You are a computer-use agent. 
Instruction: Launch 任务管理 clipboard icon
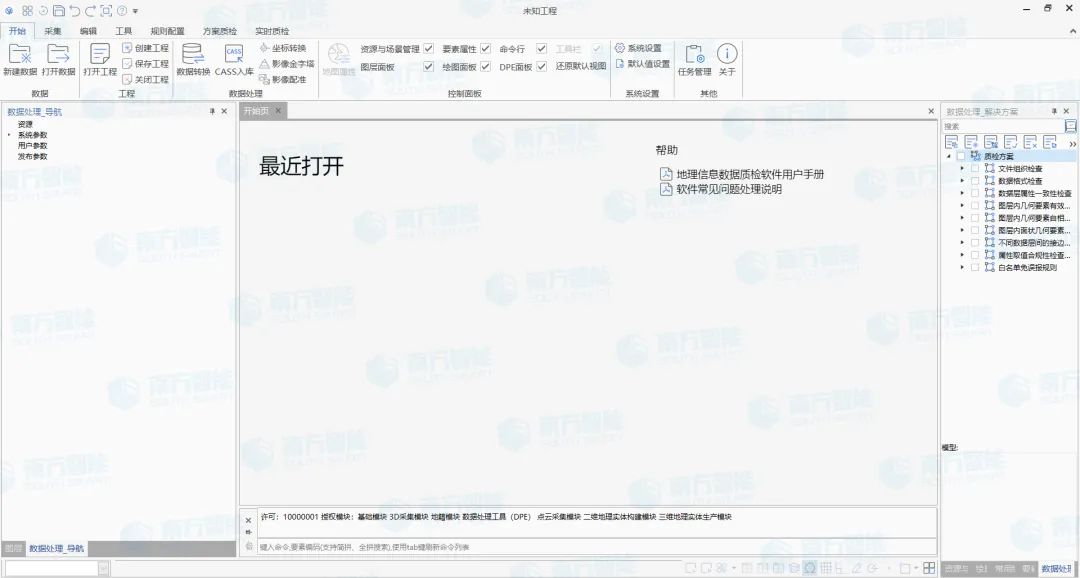coord(694,54)
